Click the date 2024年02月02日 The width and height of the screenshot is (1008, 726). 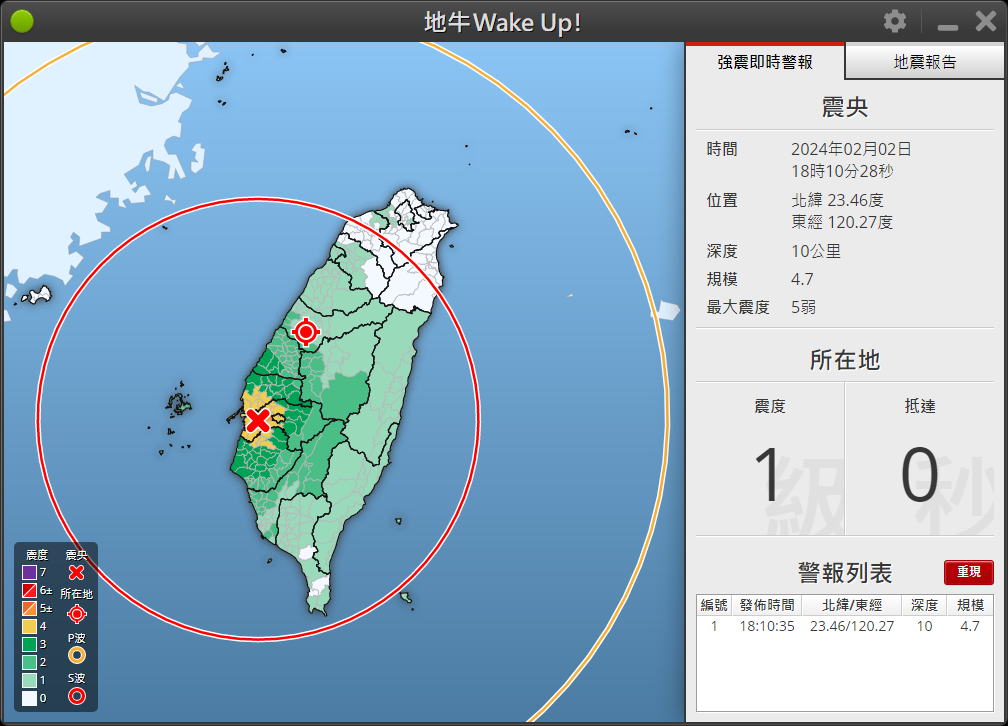tap(851, 149)
